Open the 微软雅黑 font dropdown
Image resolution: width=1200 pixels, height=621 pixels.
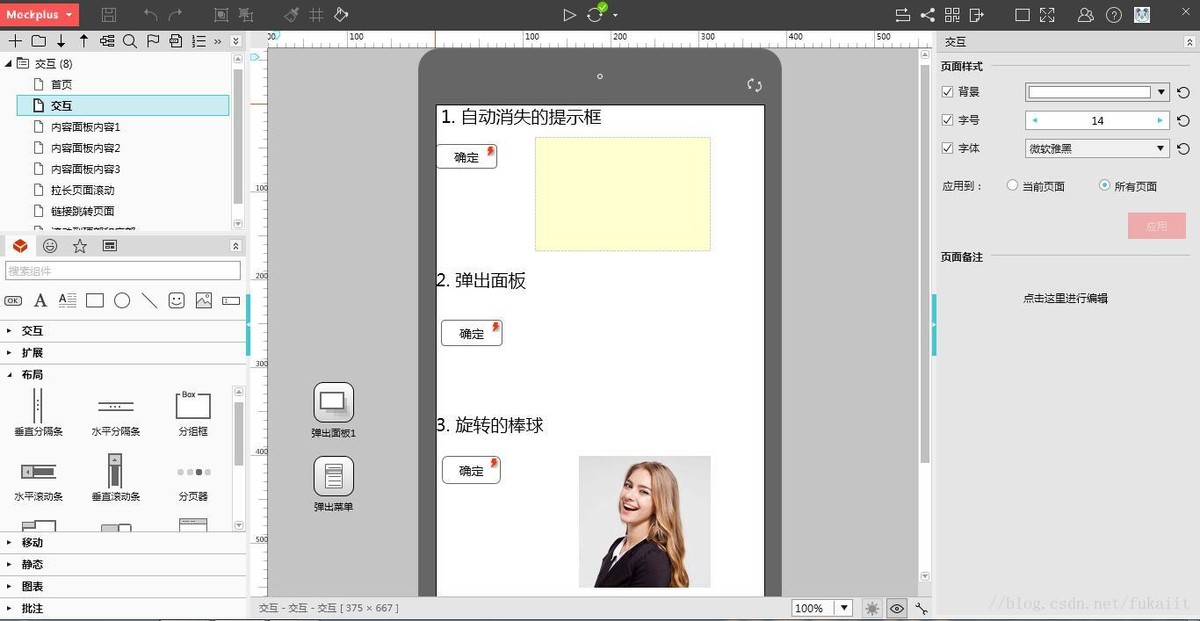pos(1097,148)
